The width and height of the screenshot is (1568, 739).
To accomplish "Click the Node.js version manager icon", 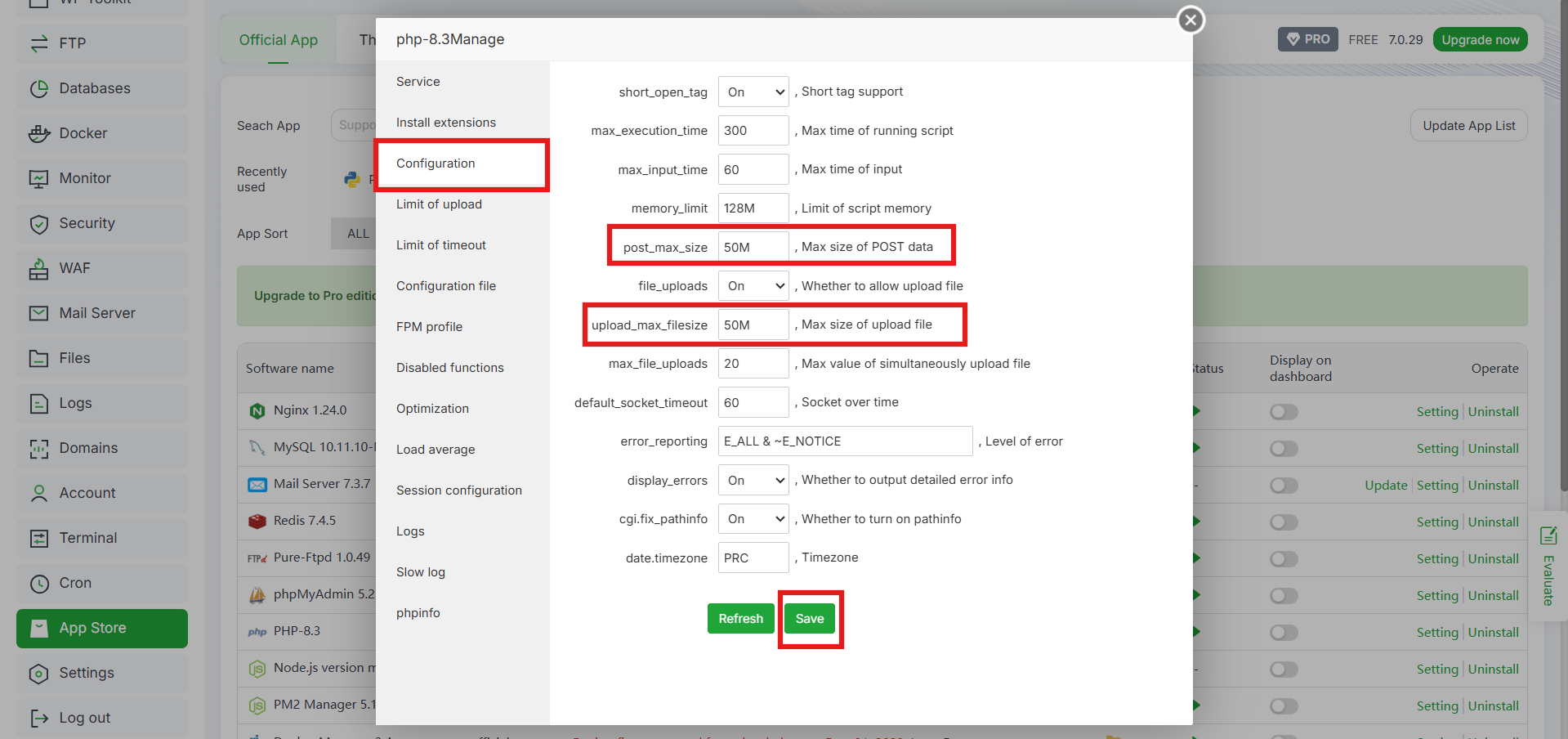I will [x=257, y=668].
